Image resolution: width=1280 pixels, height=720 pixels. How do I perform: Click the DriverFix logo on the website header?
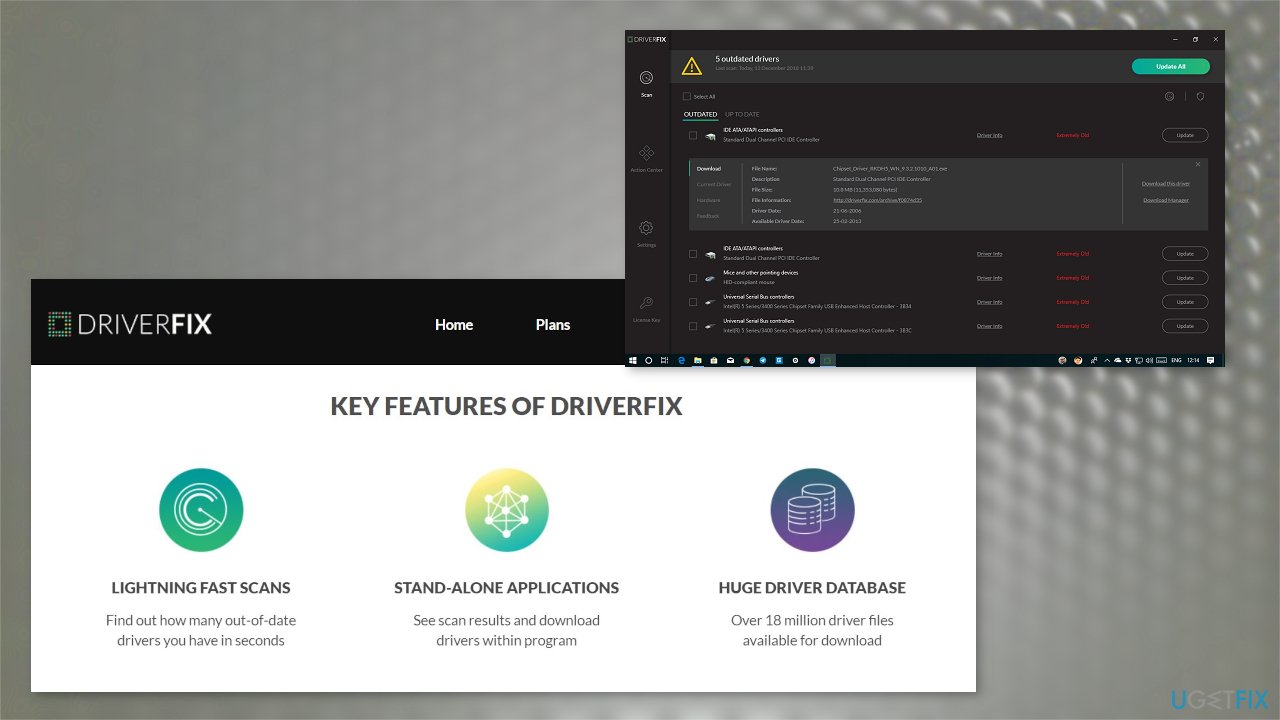130,323
